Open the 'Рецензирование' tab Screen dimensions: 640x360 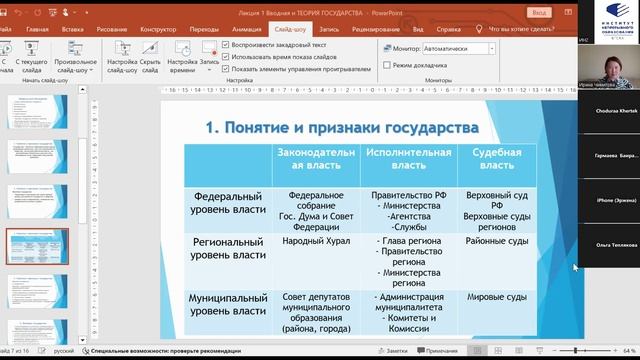coord(376,29)
